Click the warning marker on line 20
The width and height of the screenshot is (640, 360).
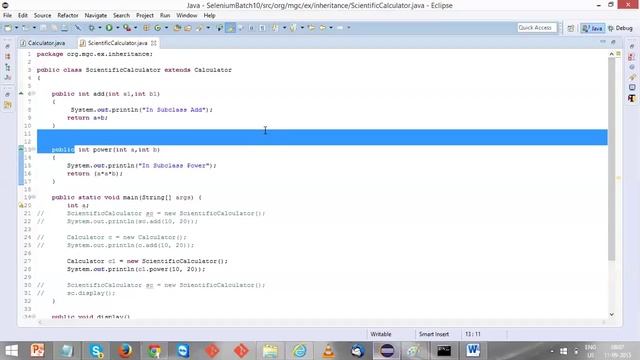pyautogui.click(x=21, y=205)
